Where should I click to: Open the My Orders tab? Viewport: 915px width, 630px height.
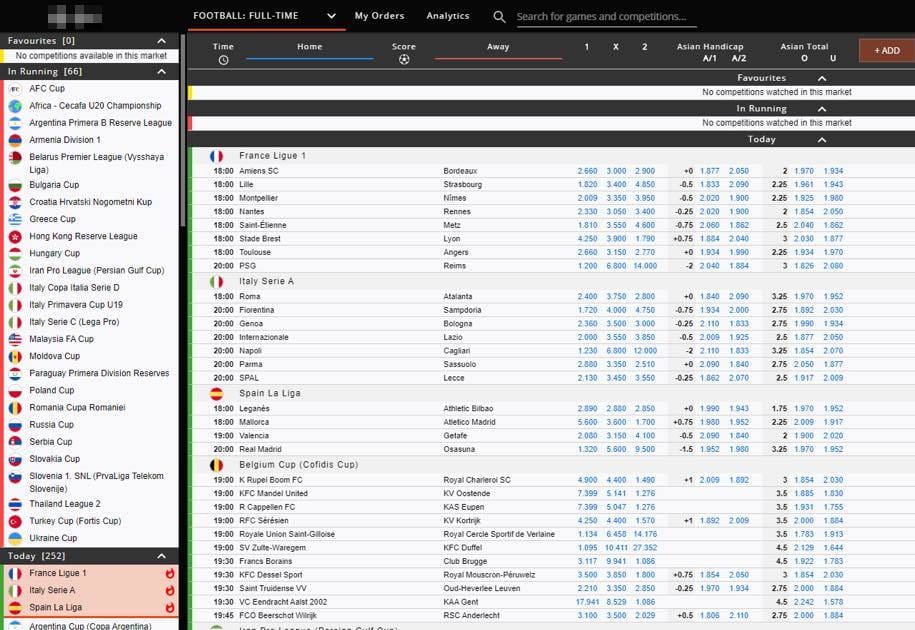click(379, 16)
